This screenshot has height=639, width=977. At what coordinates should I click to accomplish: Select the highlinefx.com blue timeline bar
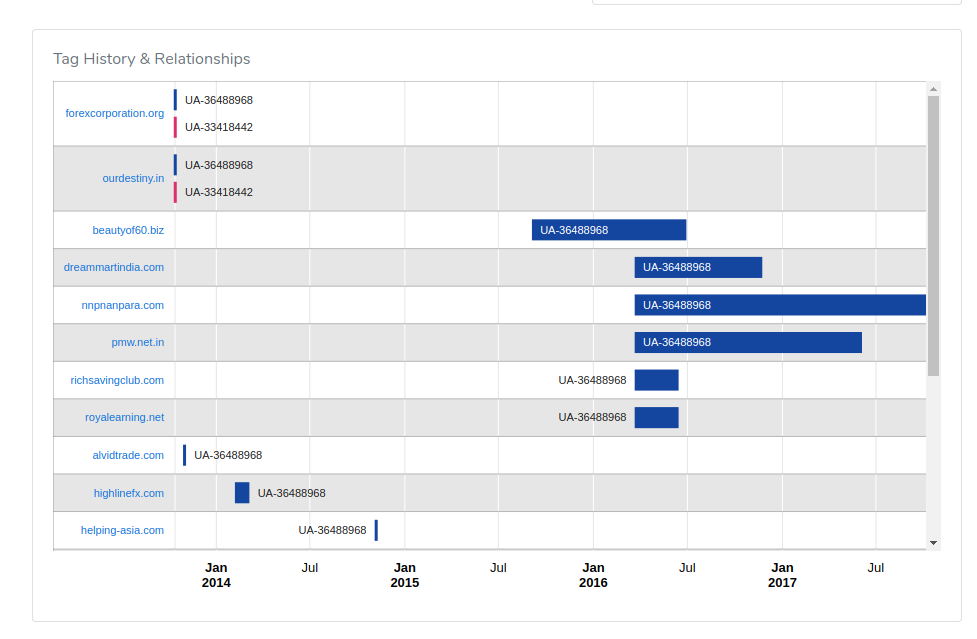pos(242,493)
